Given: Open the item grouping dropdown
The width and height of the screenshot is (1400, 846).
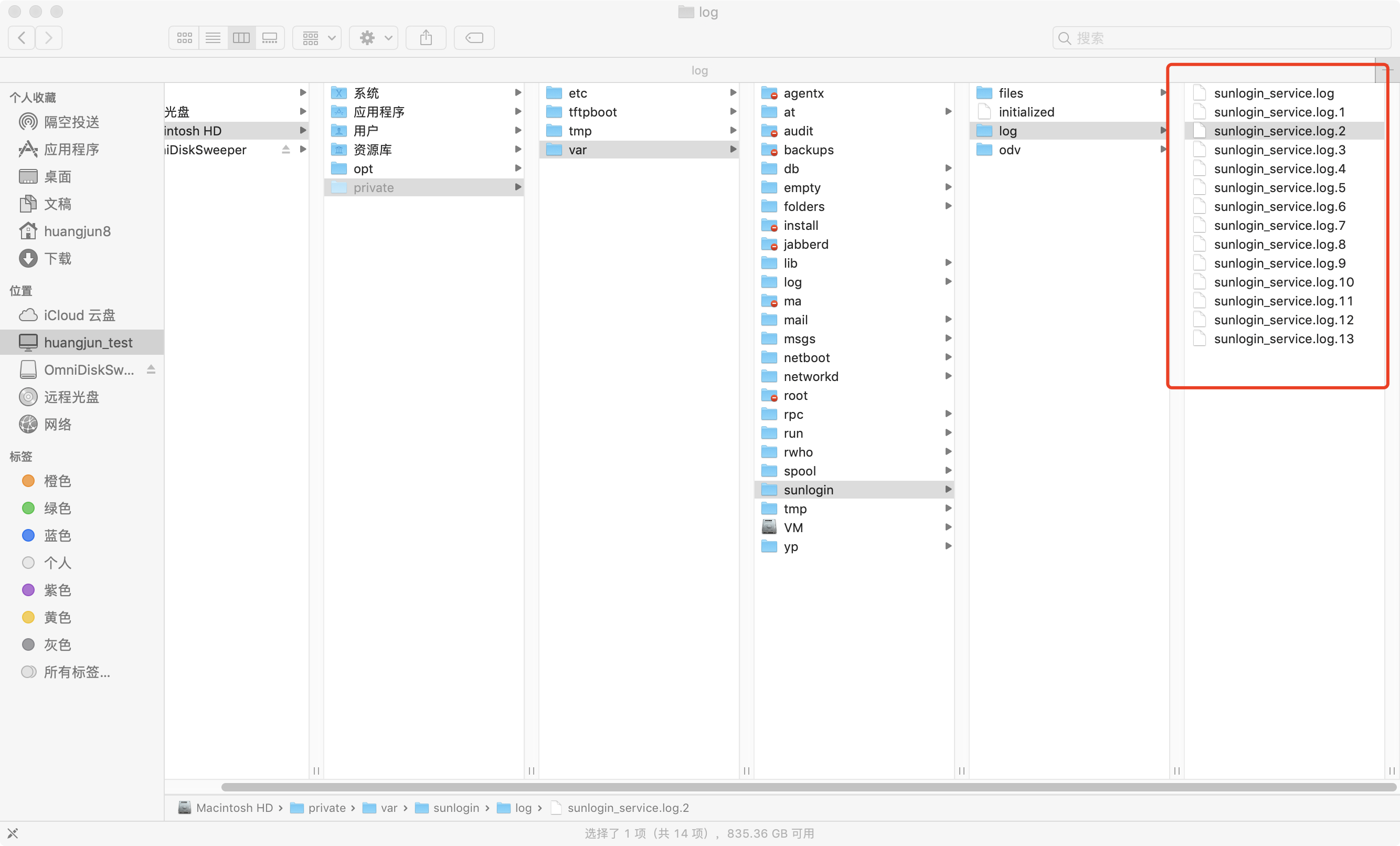Looking at the screenshot, I should tap(316, 37).
